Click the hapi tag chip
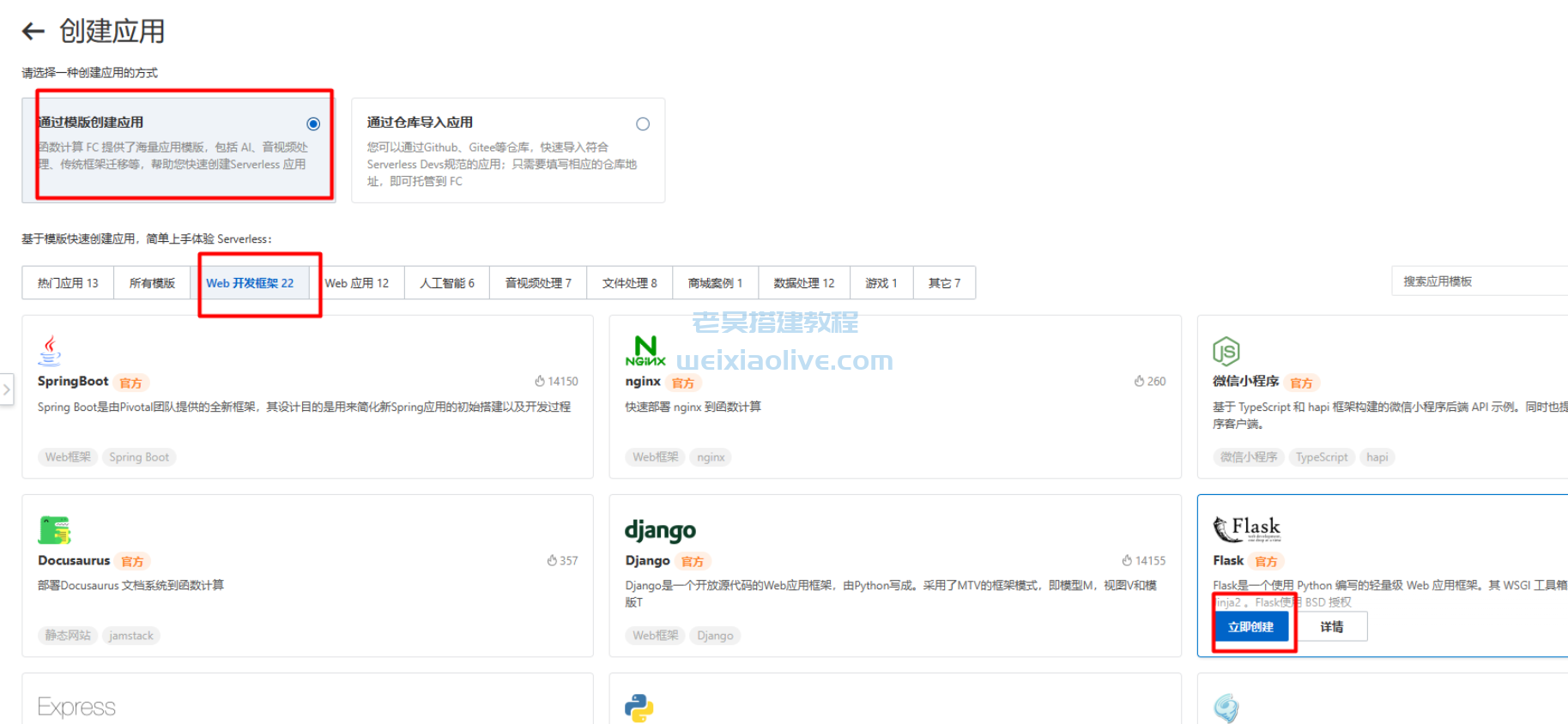 coord(1377,457)
